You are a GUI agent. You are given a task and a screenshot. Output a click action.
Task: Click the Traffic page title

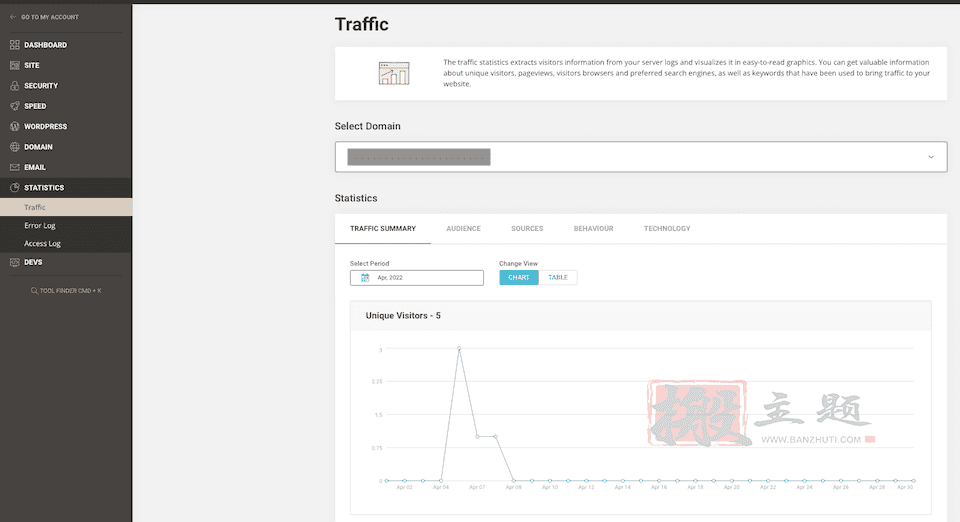click(x=361, y=24)
